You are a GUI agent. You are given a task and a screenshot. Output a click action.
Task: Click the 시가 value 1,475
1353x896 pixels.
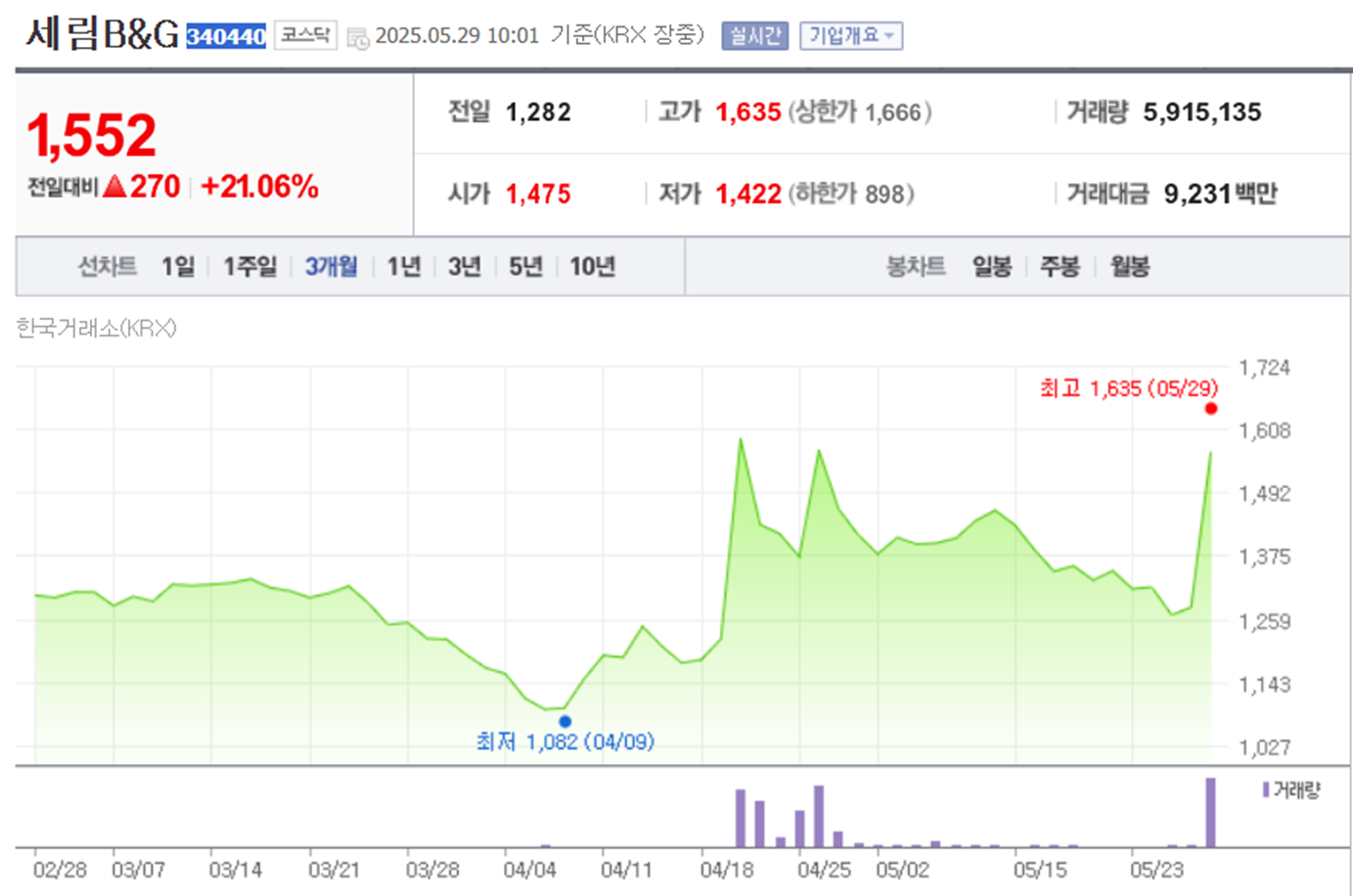[x=538, y=194]
